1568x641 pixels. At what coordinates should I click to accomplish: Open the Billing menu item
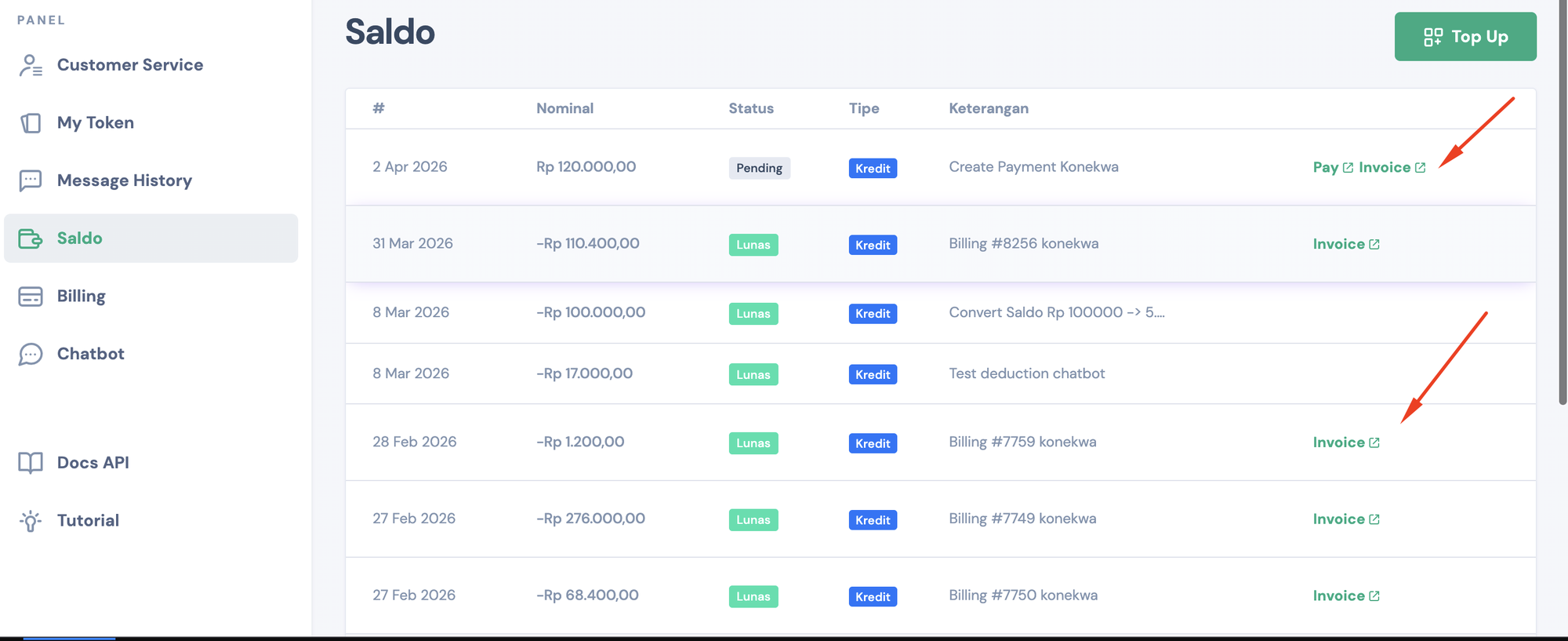coord(81,297)
